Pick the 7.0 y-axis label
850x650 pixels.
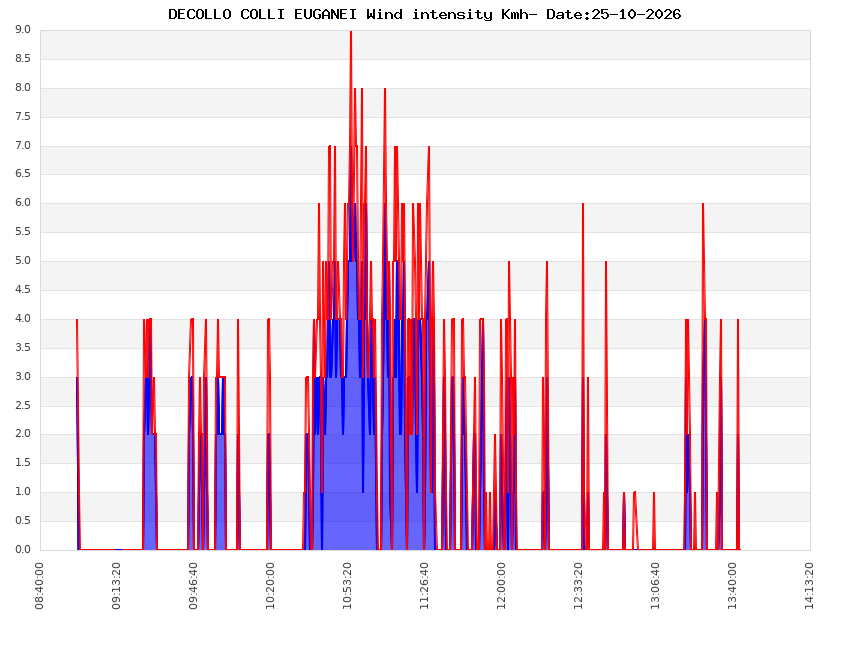coord(23,145)
